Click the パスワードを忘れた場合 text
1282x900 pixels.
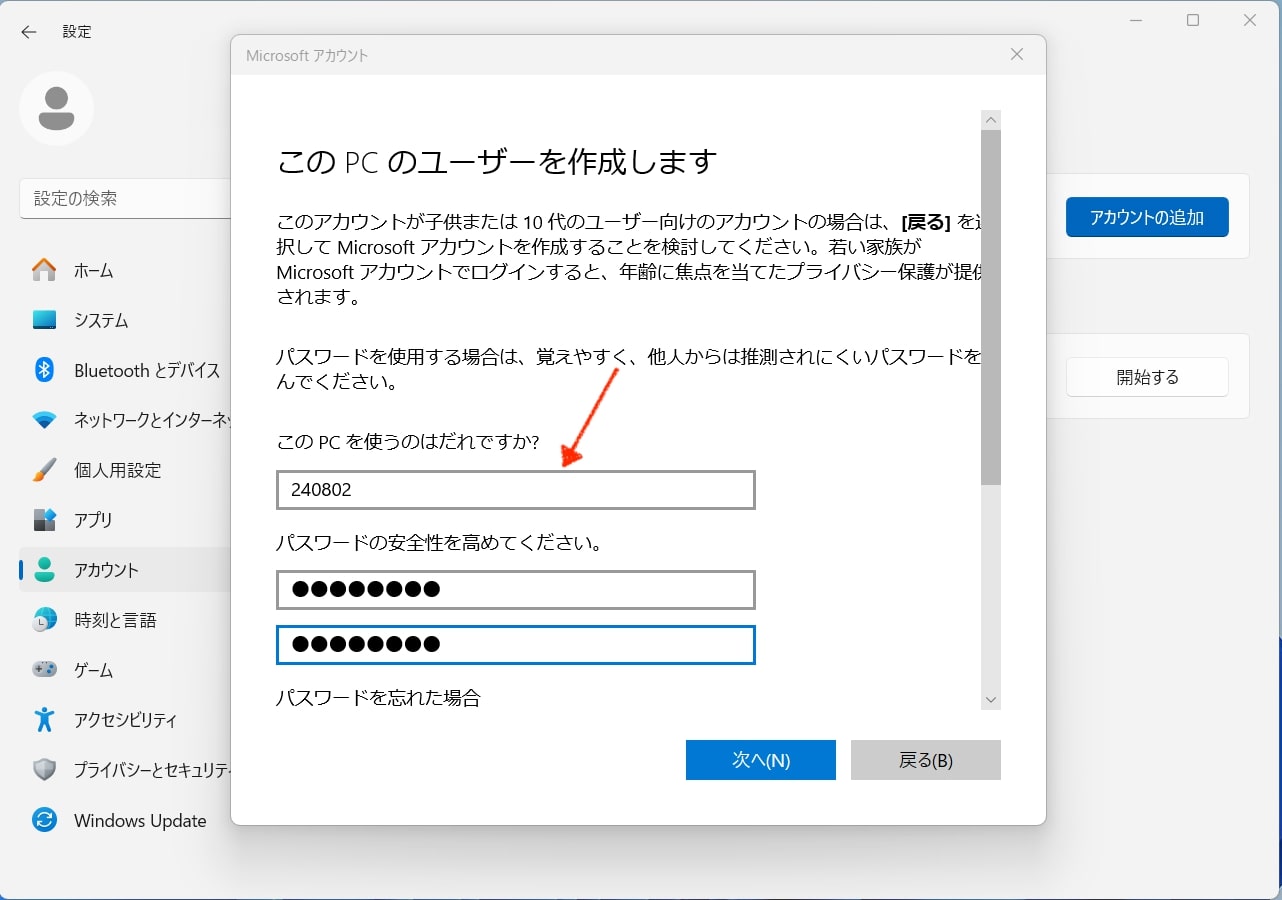[378, 698]
